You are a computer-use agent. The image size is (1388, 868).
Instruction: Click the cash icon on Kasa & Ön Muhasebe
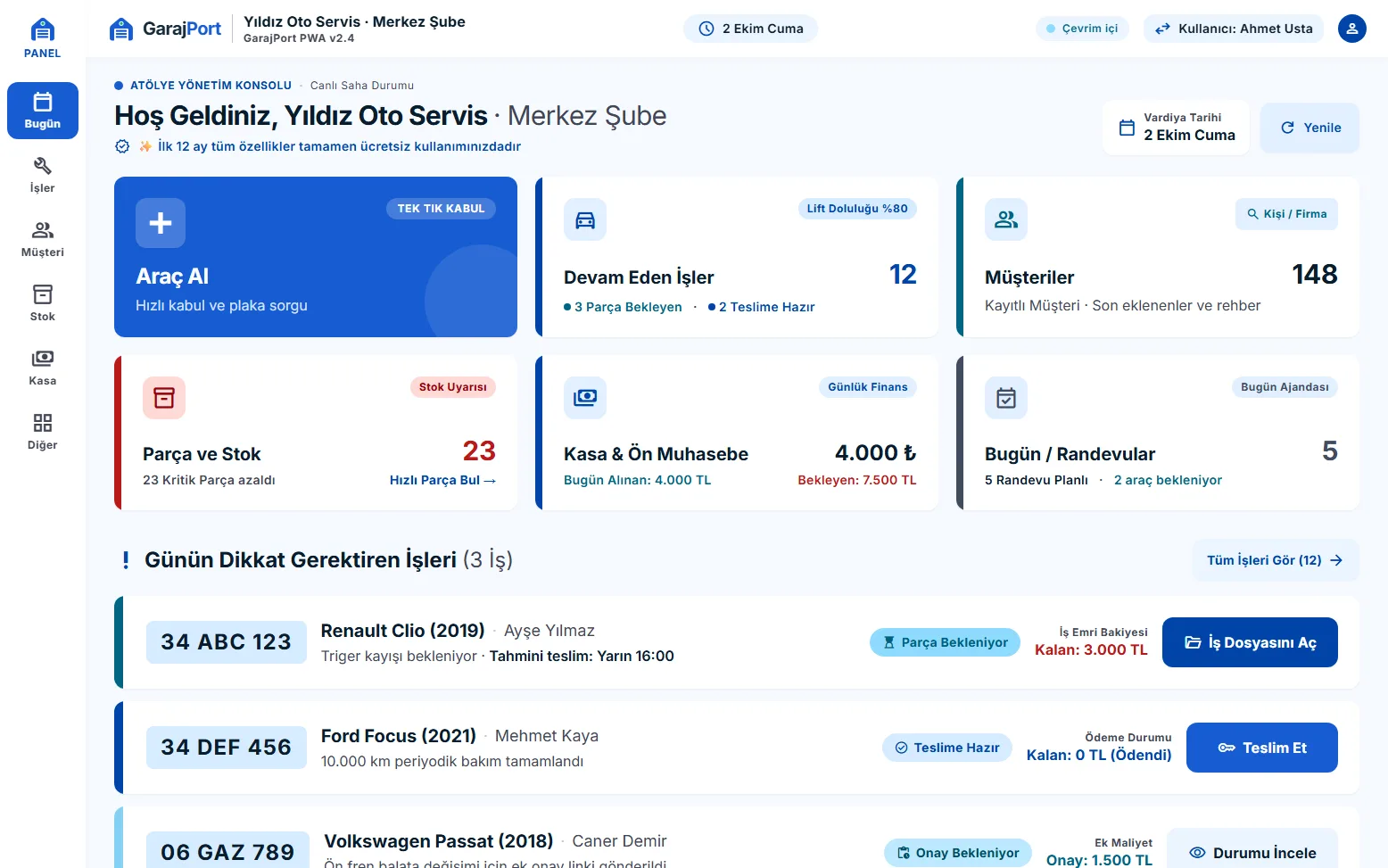click(x=585, y=398)
